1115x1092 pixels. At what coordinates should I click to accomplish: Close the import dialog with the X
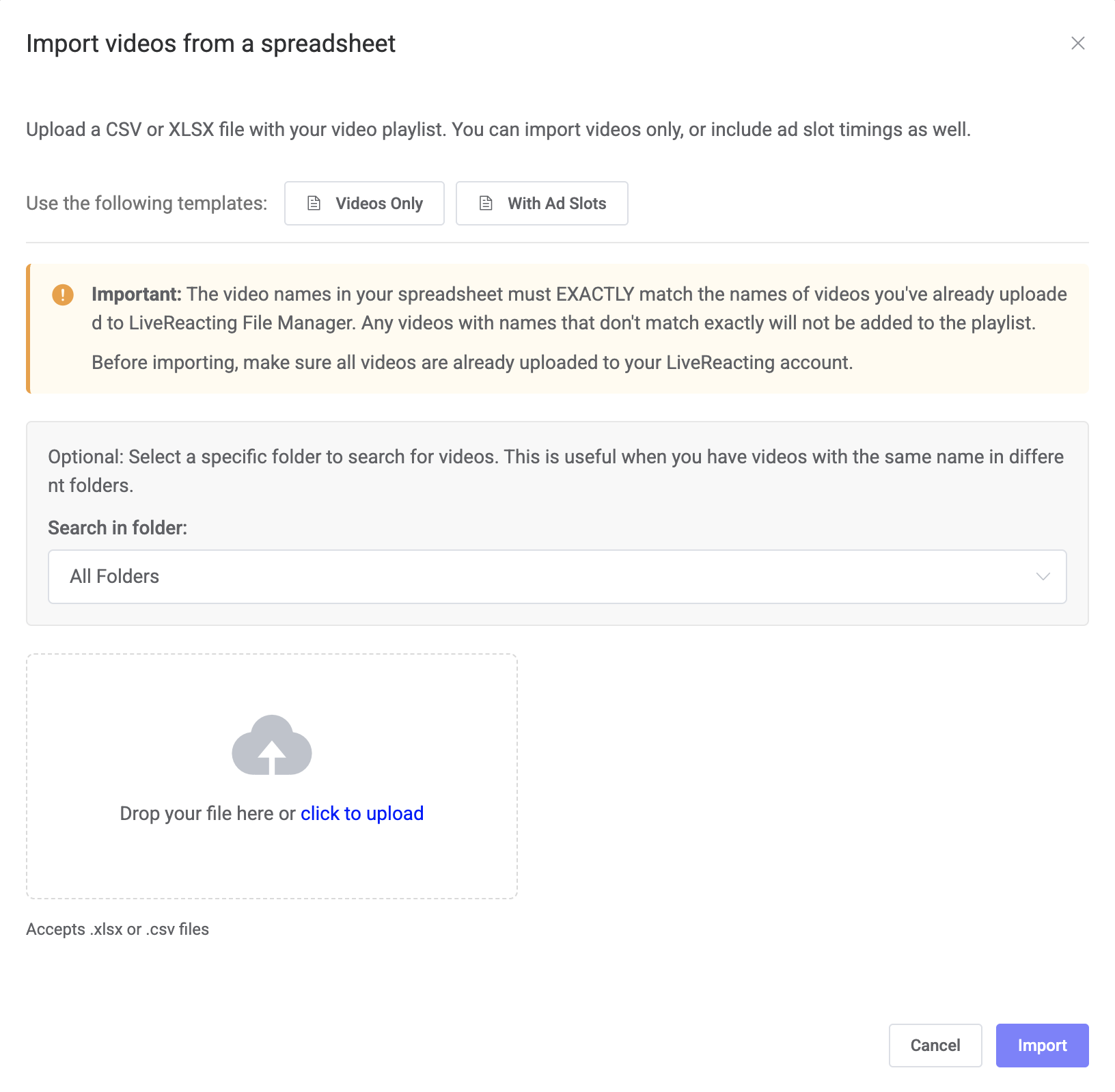1077,43
